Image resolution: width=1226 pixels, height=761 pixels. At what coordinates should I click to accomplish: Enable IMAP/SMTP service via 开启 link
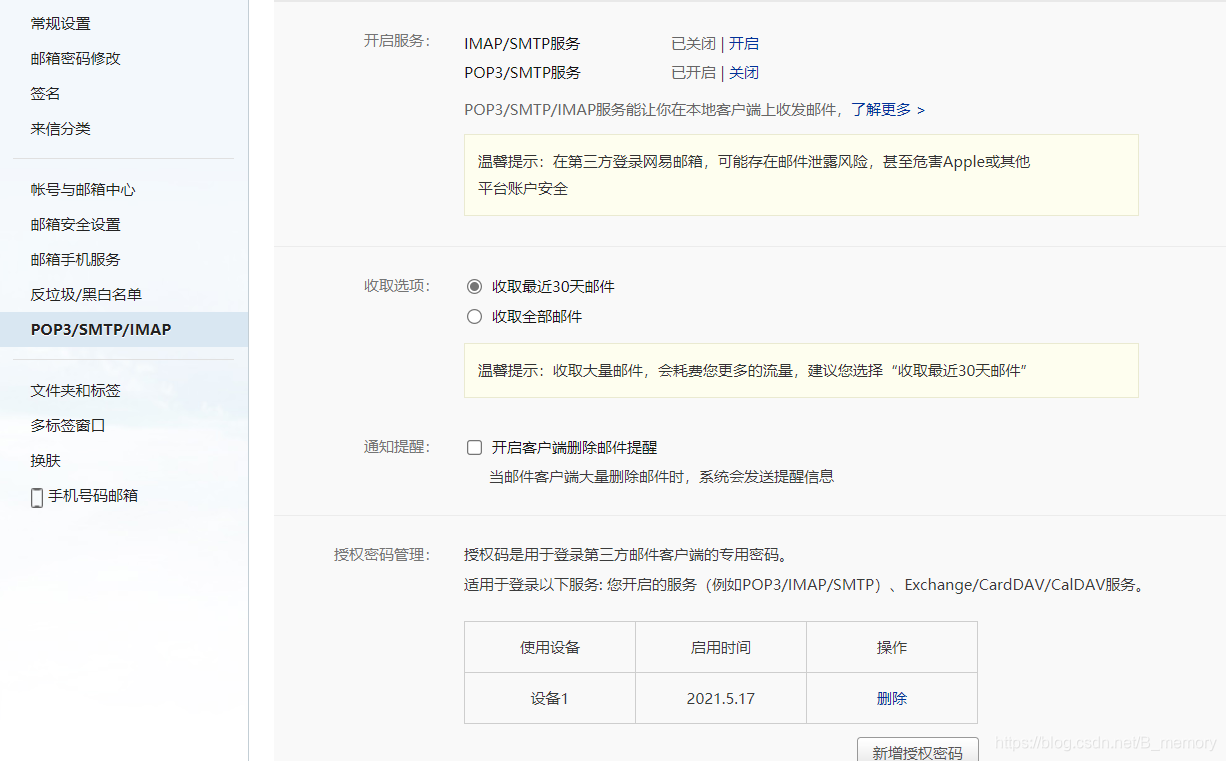click(x=746, y=43)
